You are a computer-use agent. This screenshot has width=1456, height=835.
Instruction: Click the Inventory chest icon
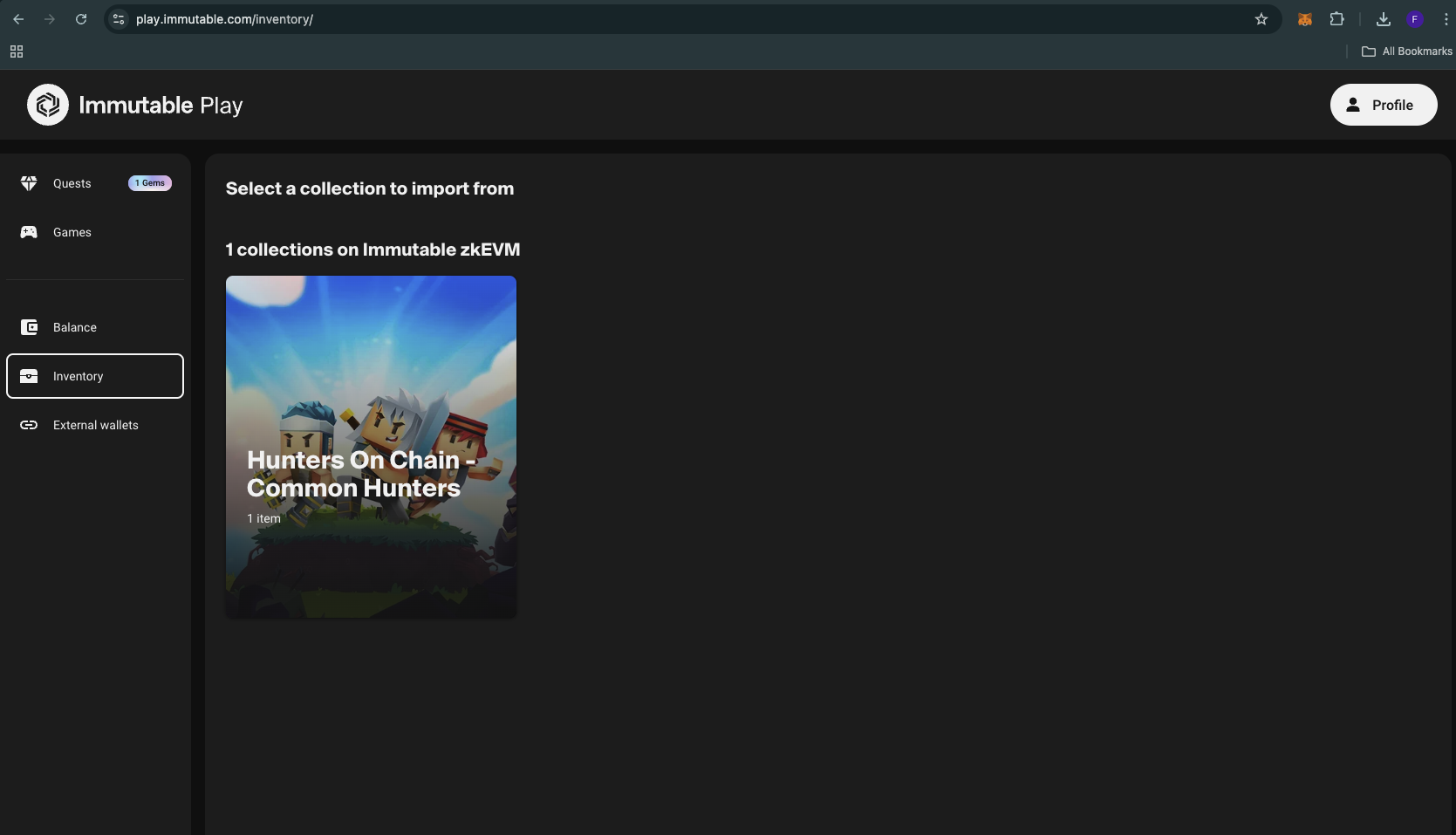coord(29,376)
